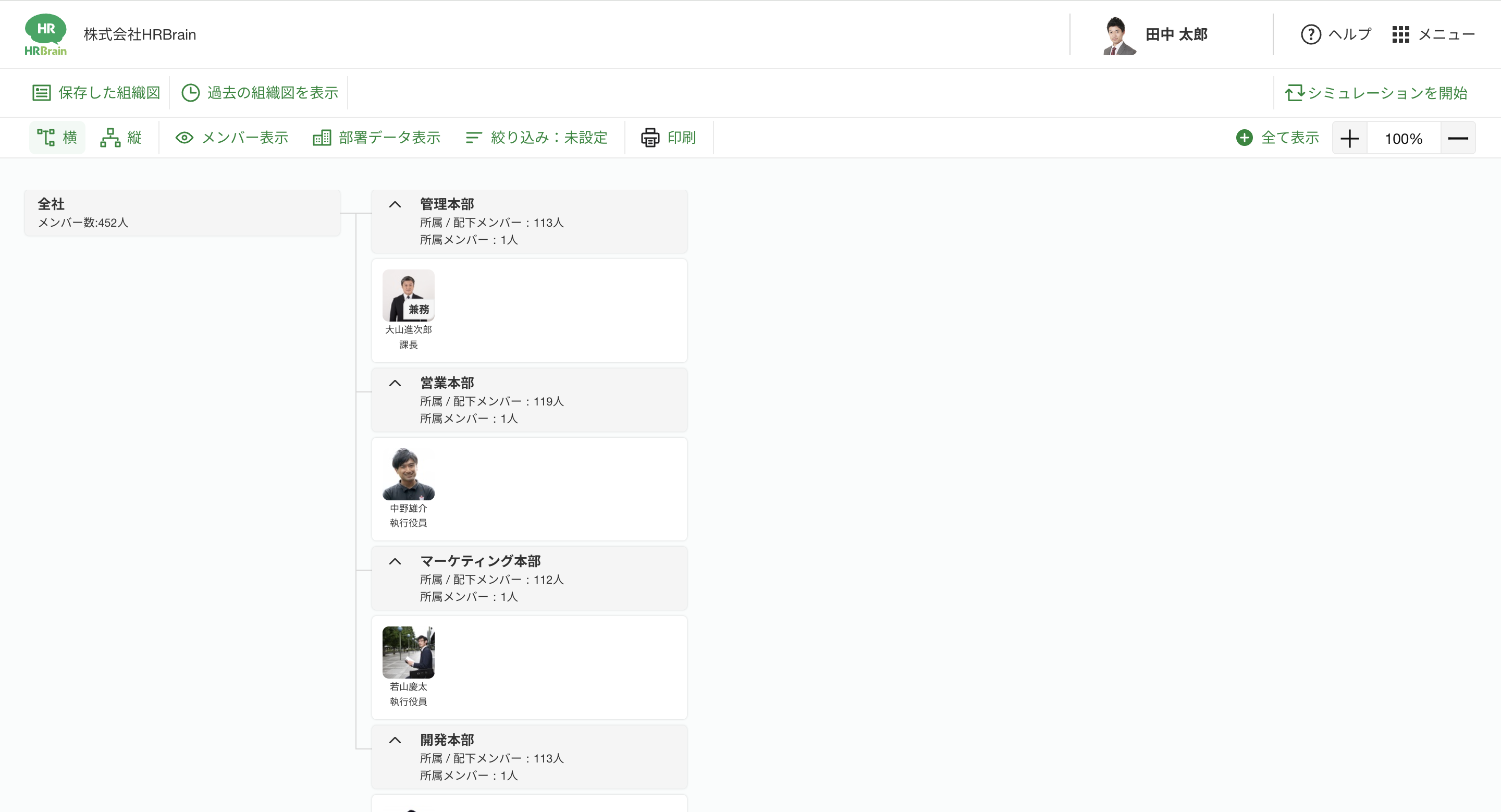Click the 兼務 badge on 大山進次郎
This screenshot has width=1501, height=812.
pyautogui.click(x=419, y=310)
